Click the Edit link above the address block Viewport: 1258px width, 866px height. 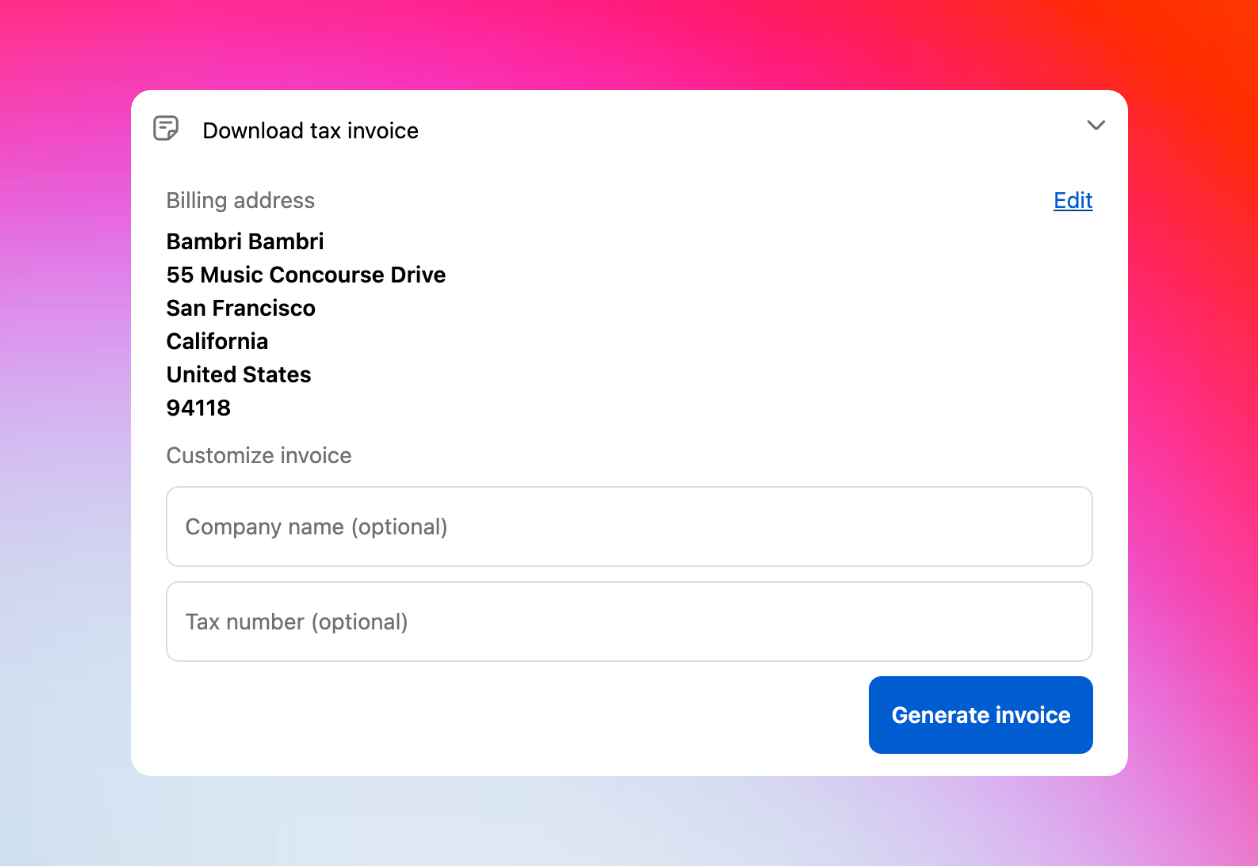click(1072, 200)
